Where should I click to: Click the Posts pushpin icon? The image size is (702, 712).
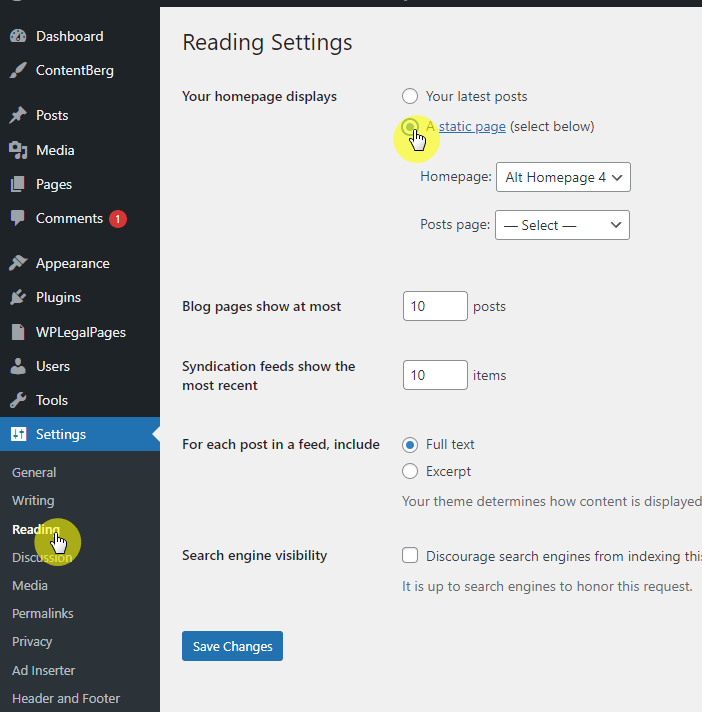click(18, 115)
